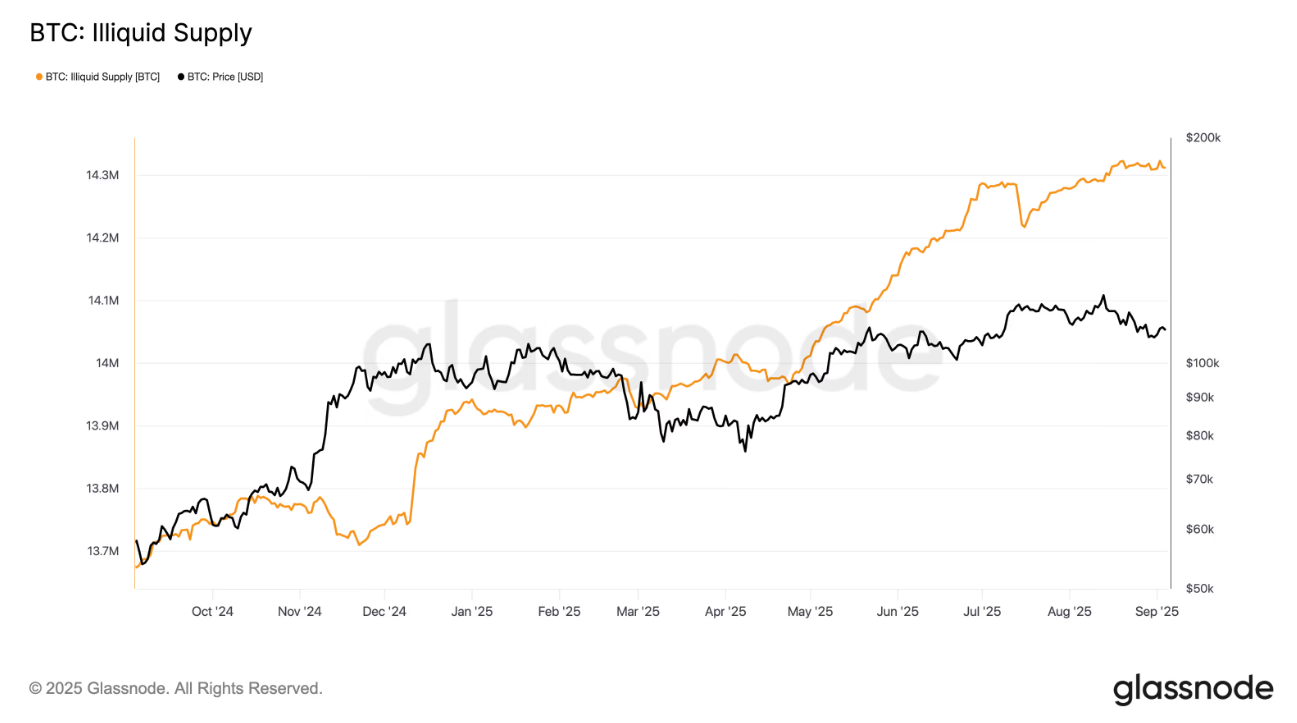Viewport: 1297px width, 723px height.
Task: Select the Sep '25 x-axis label
Action: pyautogui.click(x=1158, y=611)
